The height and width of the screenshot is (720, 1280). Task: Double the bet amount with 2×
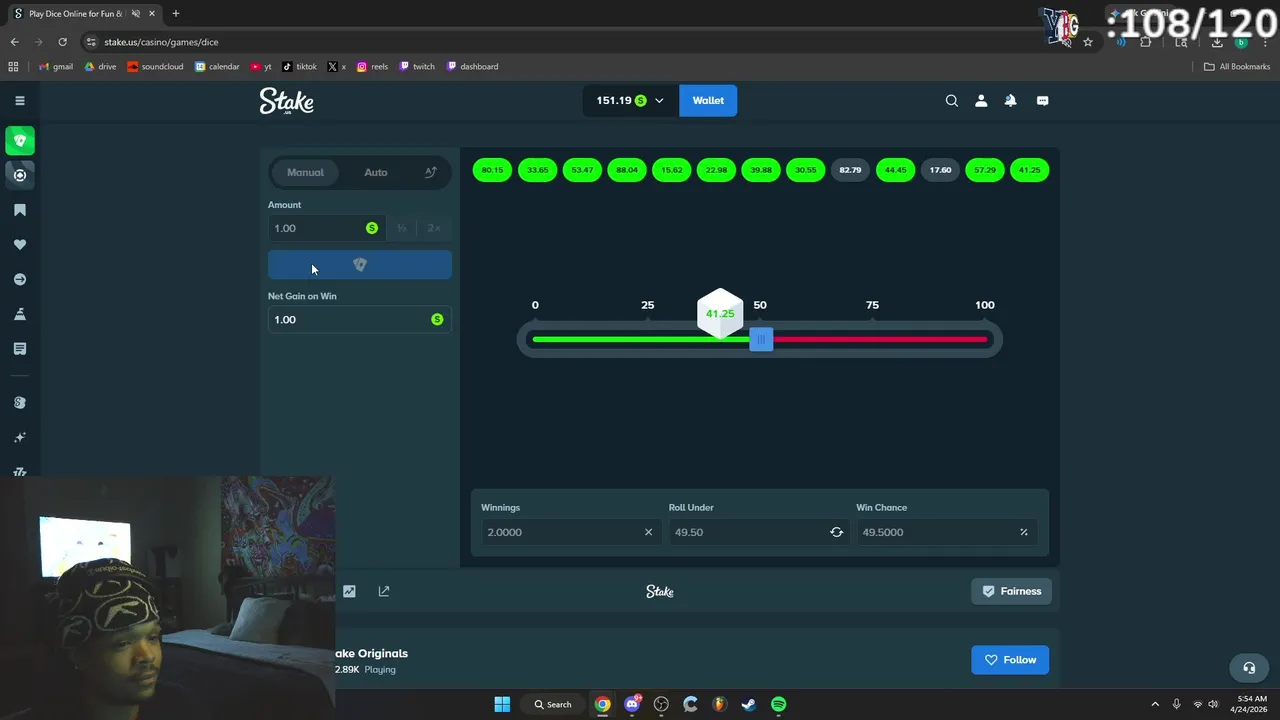pos(434,228)
